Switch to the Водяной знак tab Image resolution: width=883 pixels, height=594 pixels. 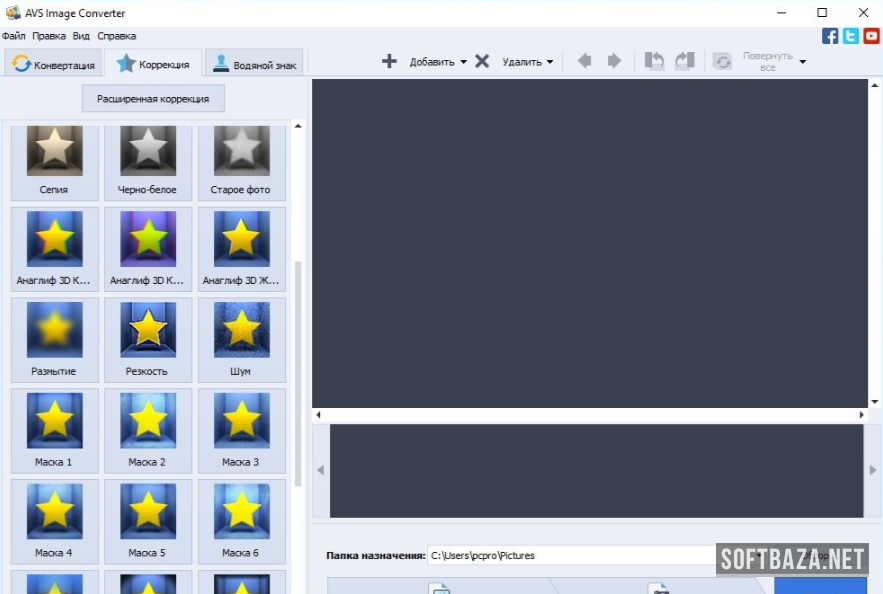pyautogui.click(x=254, y=65)
